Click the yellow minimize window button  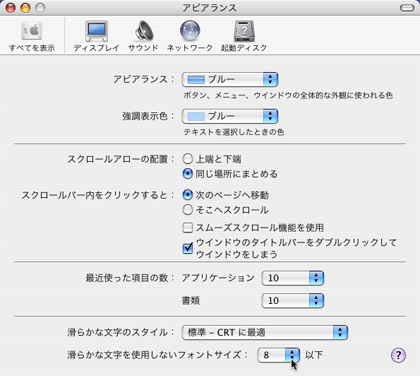(25, 8)
